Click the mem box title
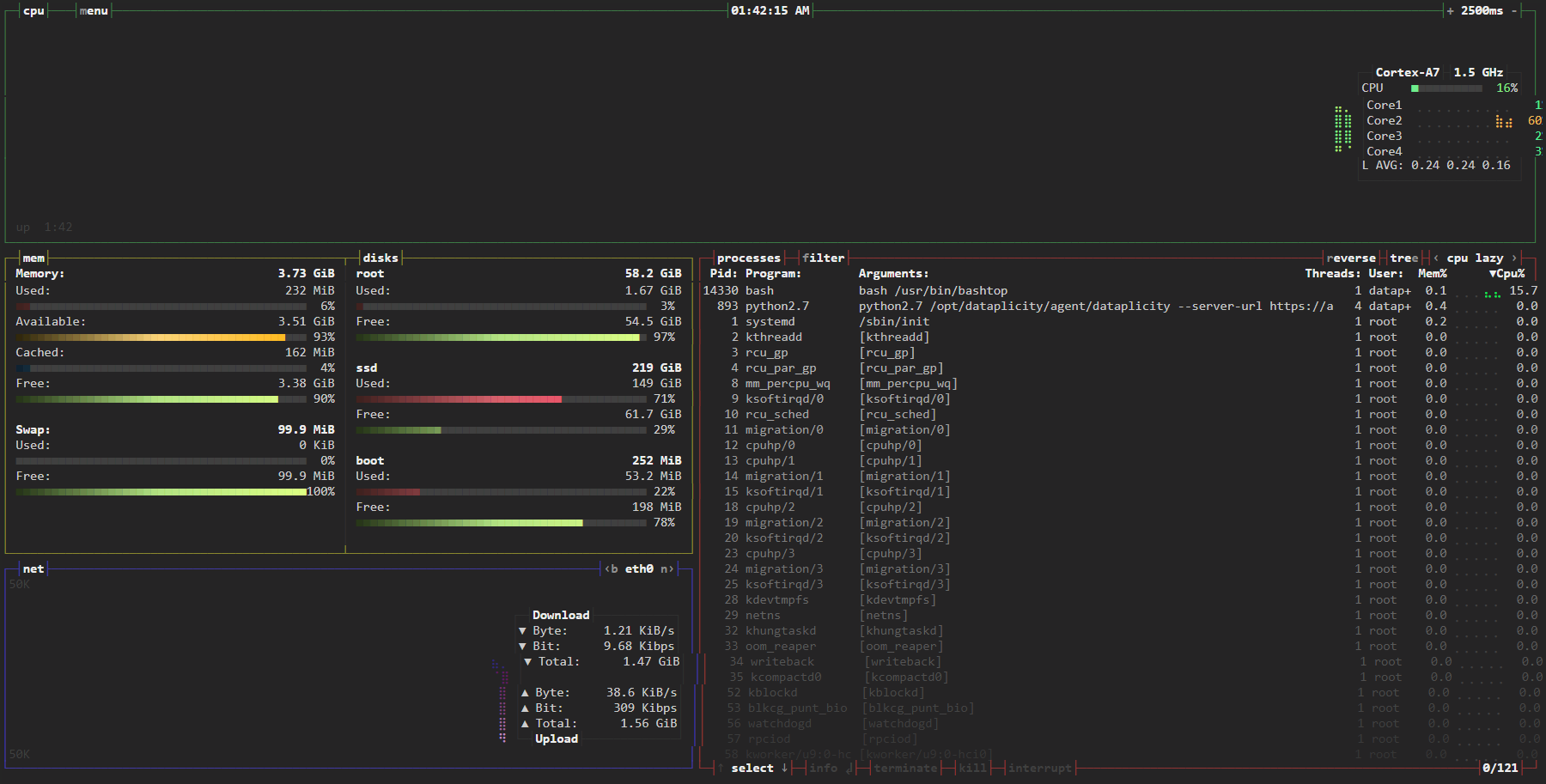 [33, 258]
